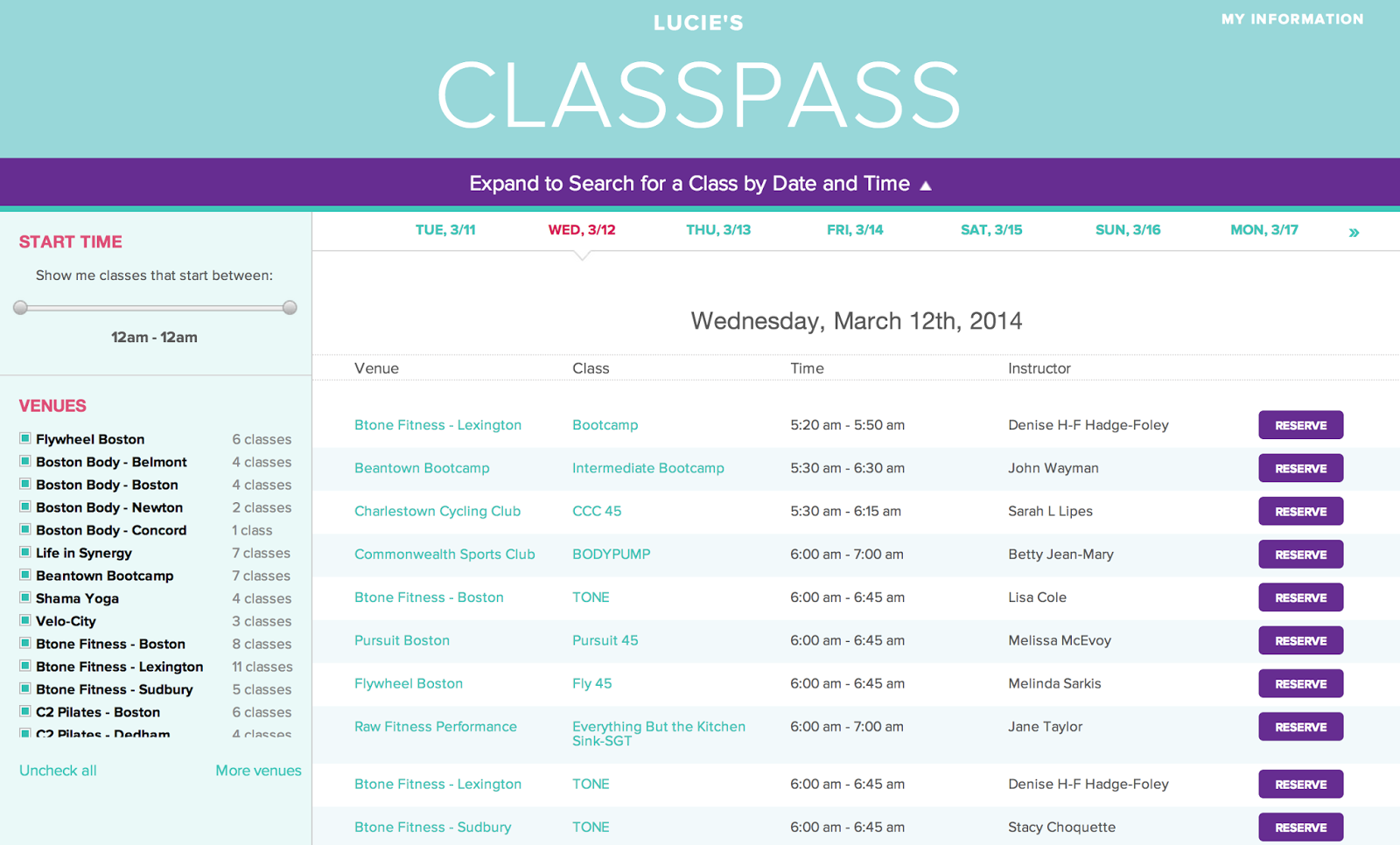Show more venues in the sidebar
Screen dimensions: 1400x845
258,771
